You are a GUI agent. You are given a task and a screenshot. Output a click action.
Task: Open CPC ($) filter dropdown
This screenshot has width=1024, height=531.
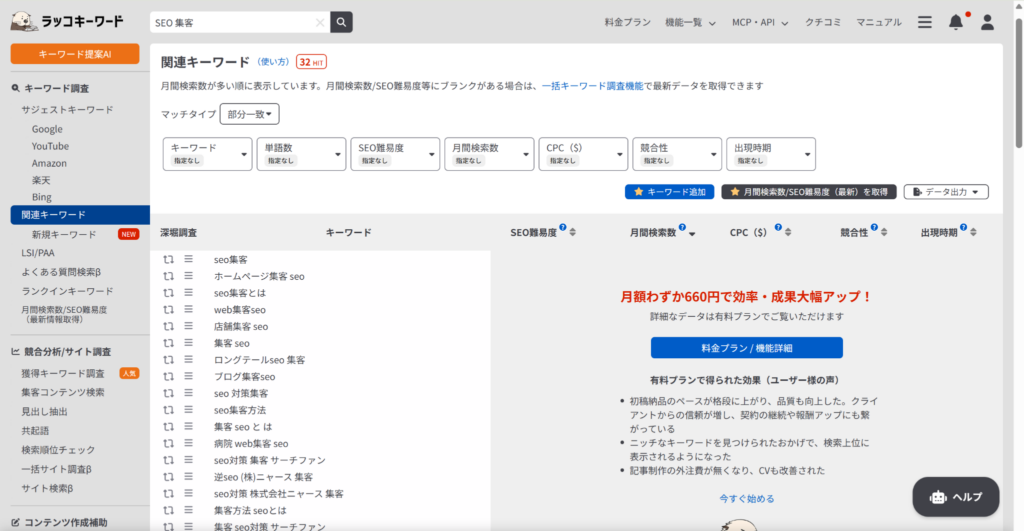(x=583, y=153)
